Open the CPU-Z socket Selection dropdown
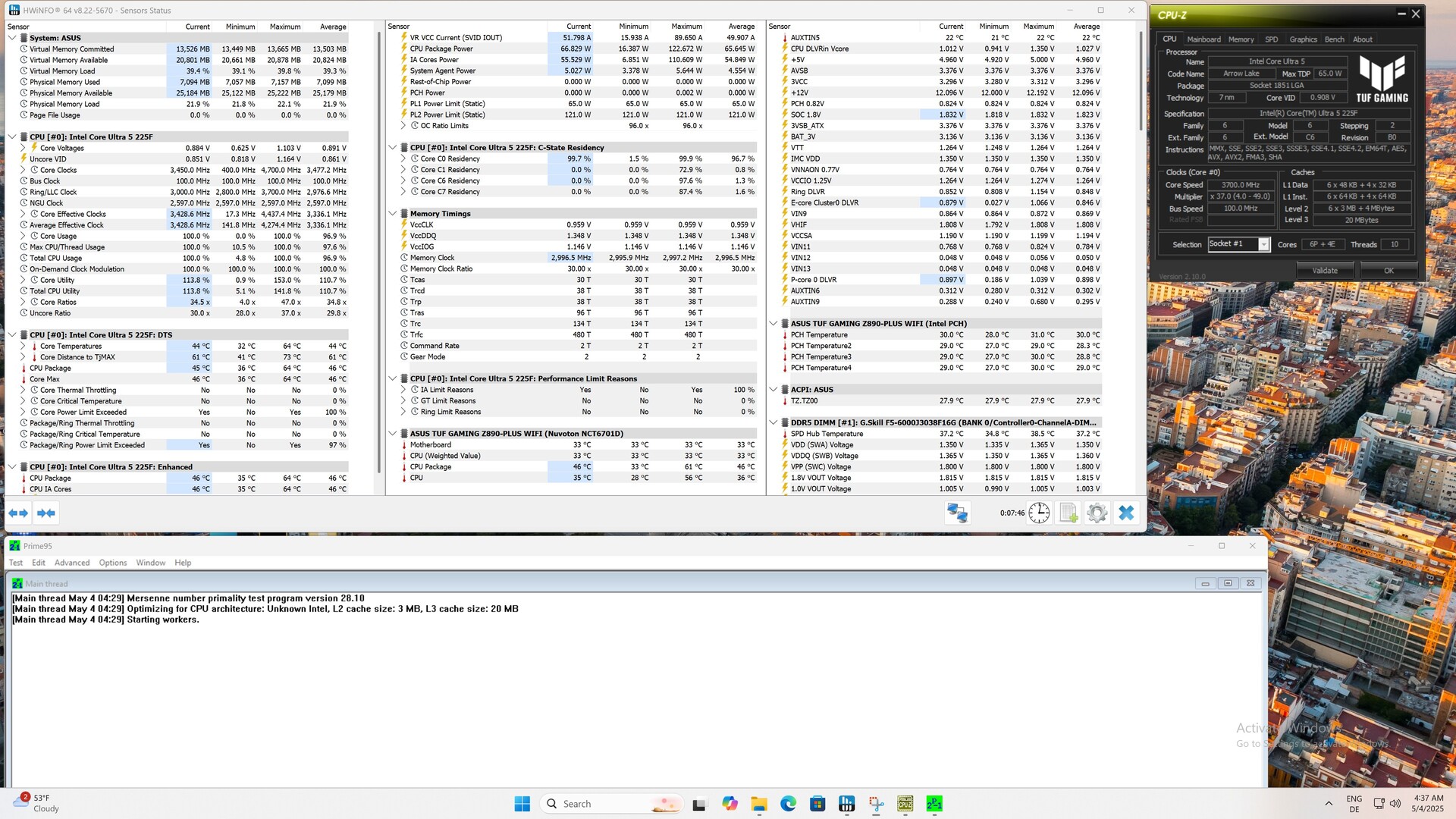 (1263, 244)
